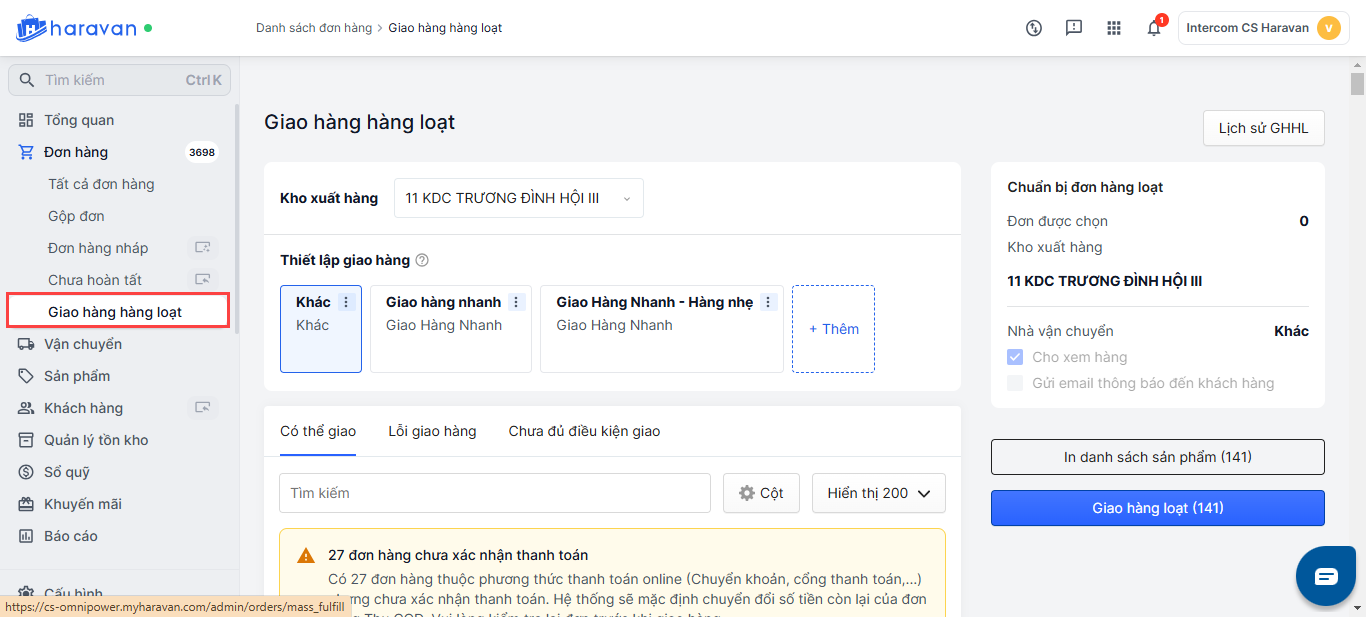Image resolution: width=1366 pixels, height=617 pixels.
Task: Click the Tìm kiếm order search field
Action: tap(494, 493)
